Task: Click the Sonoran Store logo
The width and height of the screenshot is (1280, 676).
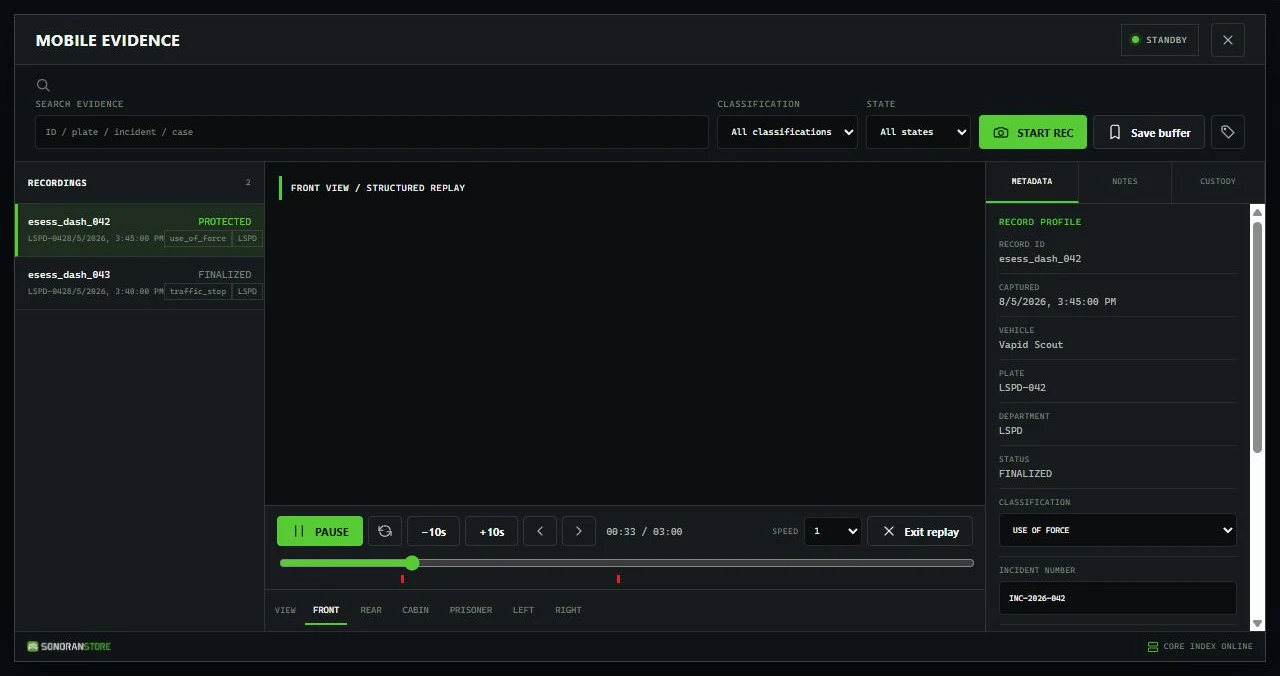Action: (x=69, y=646)
